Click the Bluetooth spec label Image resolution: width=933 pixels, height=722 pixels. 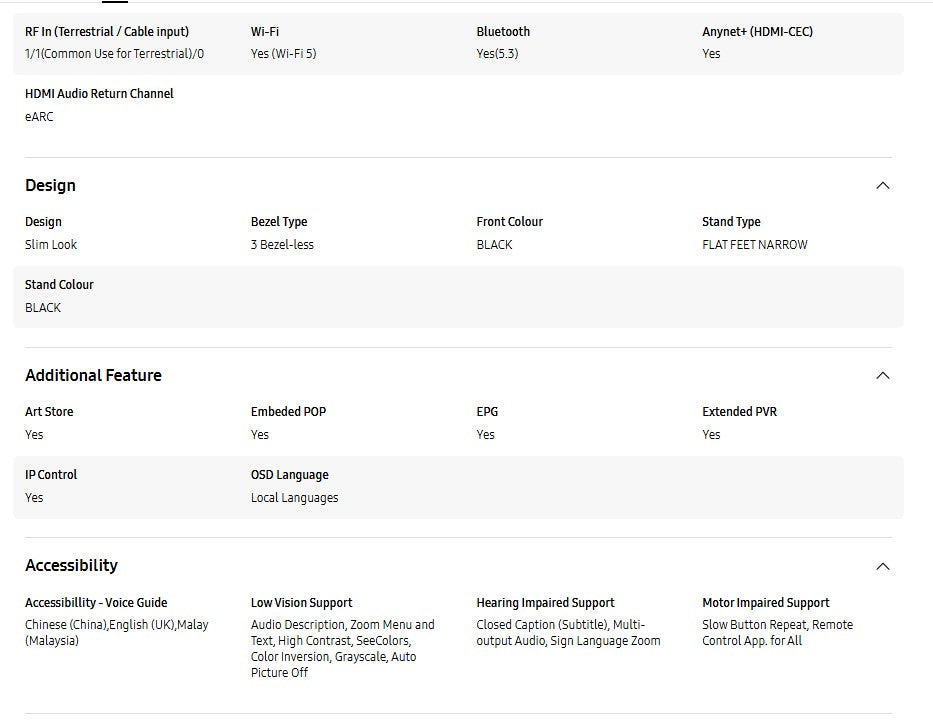(503, 32)
